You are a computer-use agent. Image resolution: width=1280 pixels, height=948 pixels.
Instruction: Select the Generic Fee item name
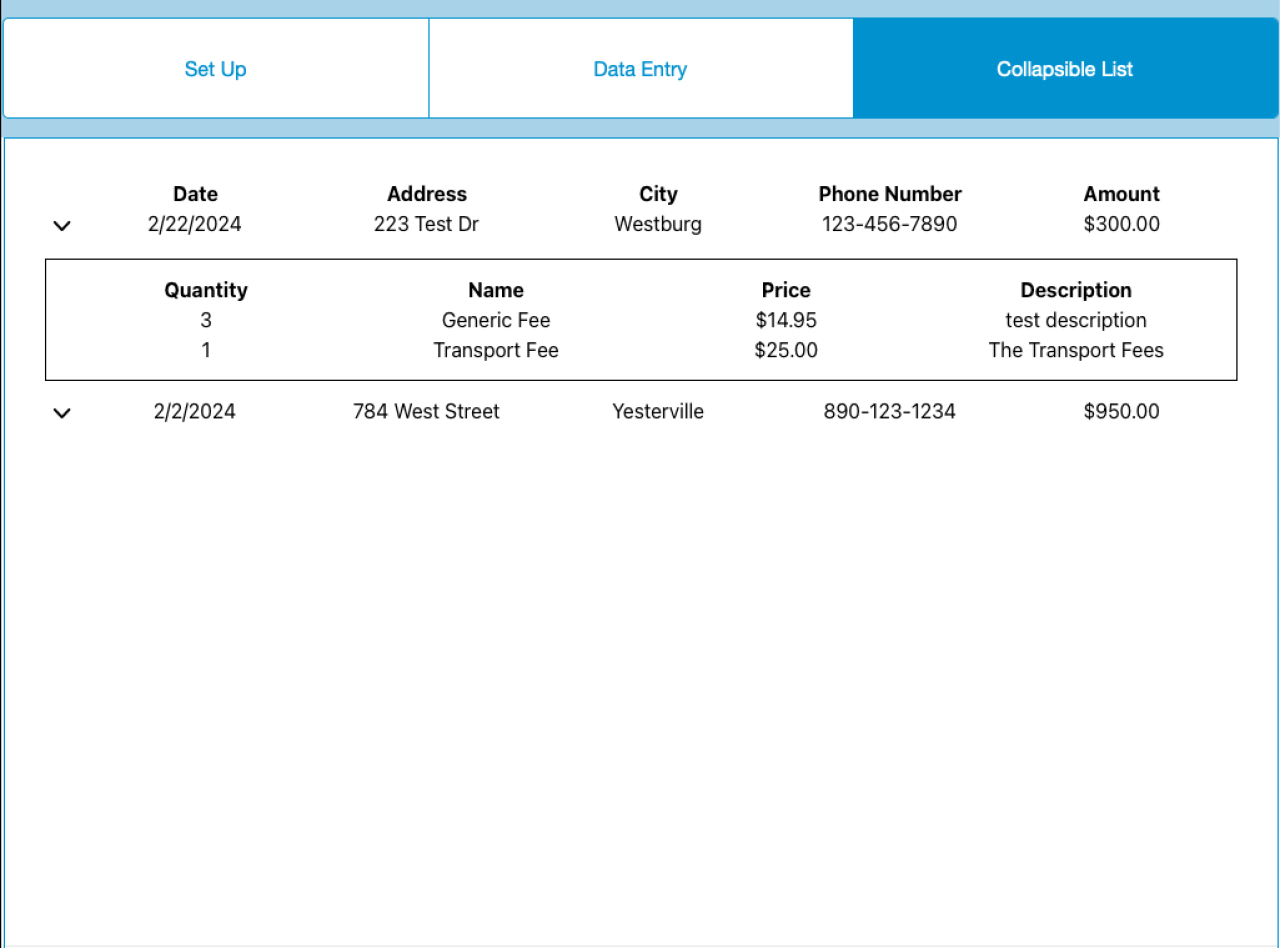(x=496, y=320)
